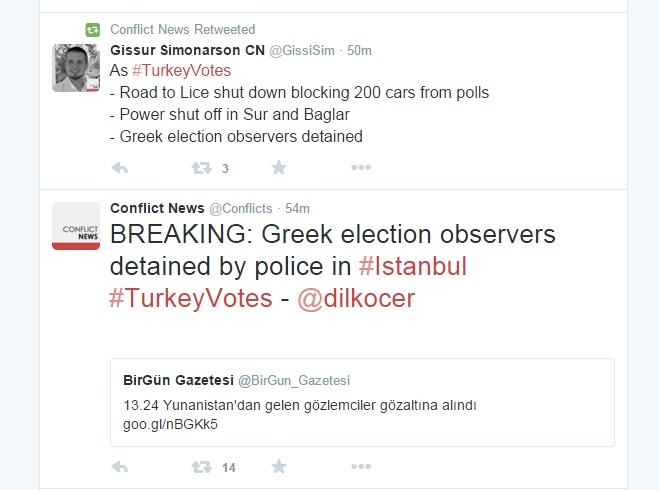Image resolution: width=659 pixels, height=490 pixels.
Task: Reply to Gissur Simonarson's tweet
Action: [x=119, y=168]
